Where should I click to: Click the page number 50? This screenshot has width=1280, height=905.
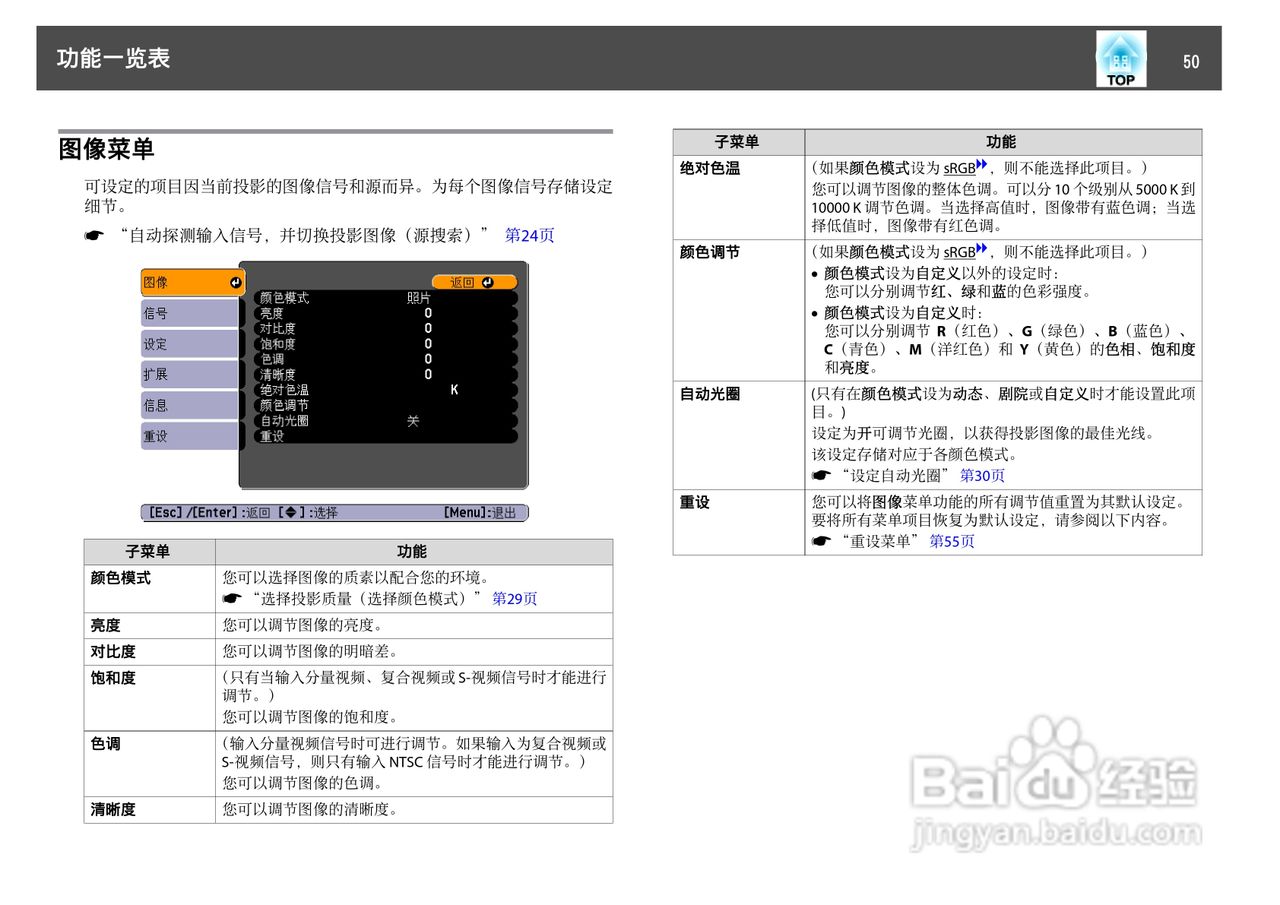click(1191, 62)
